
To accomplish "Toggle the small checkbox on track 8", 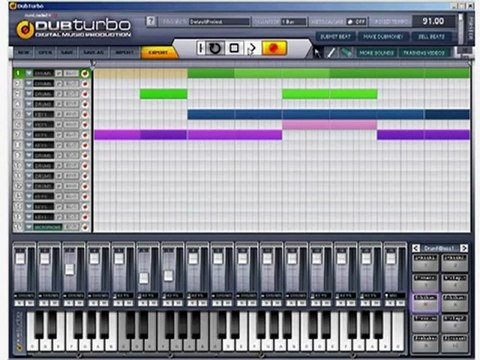I will 59,145.
